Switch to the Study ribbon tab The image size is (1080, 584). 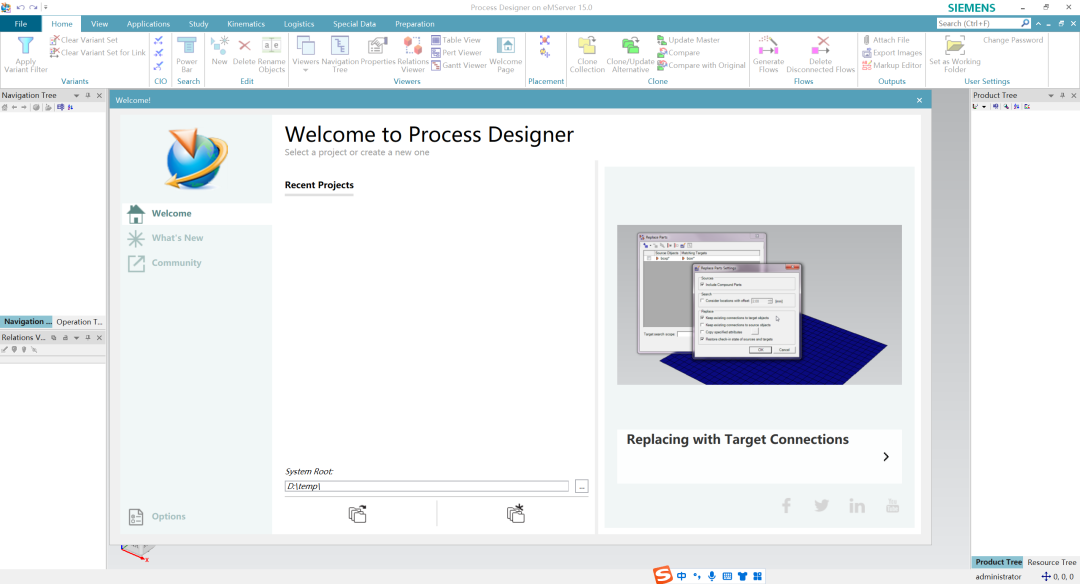(x=198, y=23)
